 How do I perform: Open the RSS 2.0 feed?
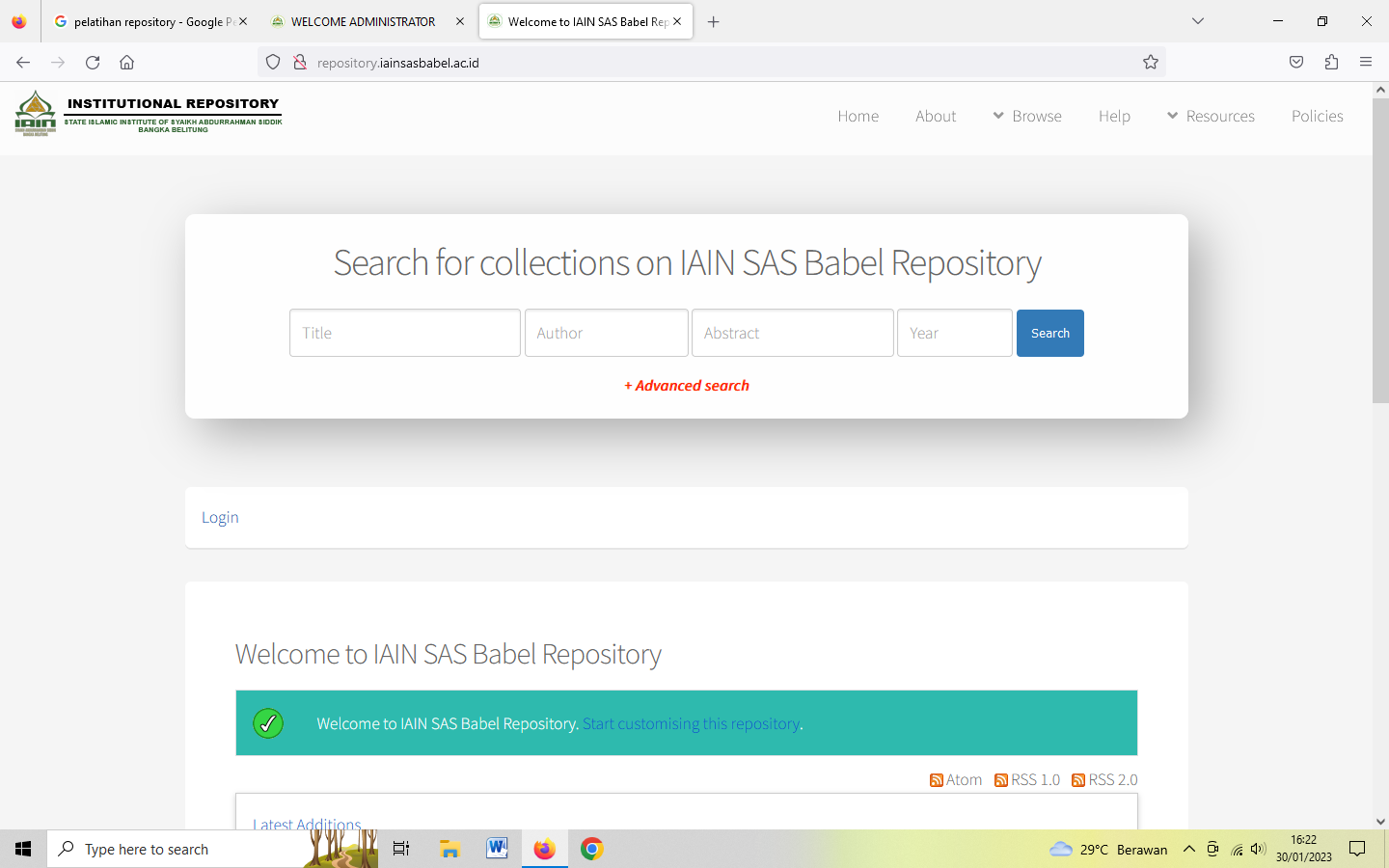tap(1105, 779)
